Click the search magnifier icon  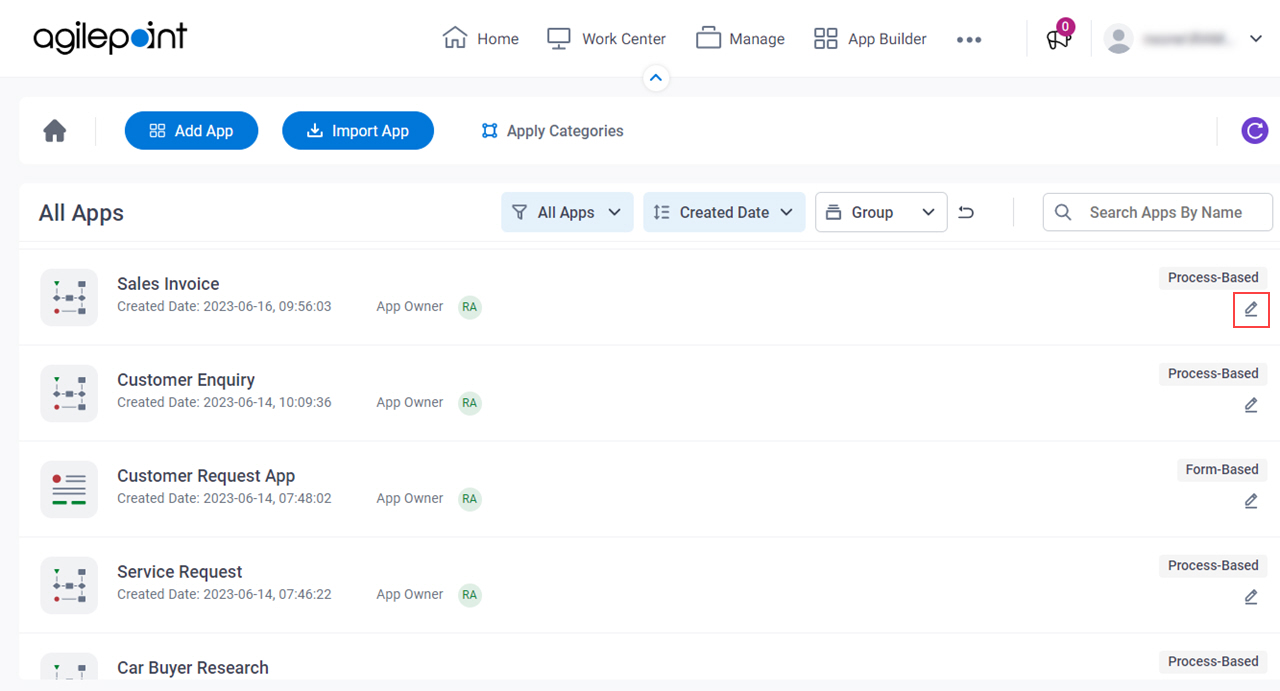tap(1063, 212)
